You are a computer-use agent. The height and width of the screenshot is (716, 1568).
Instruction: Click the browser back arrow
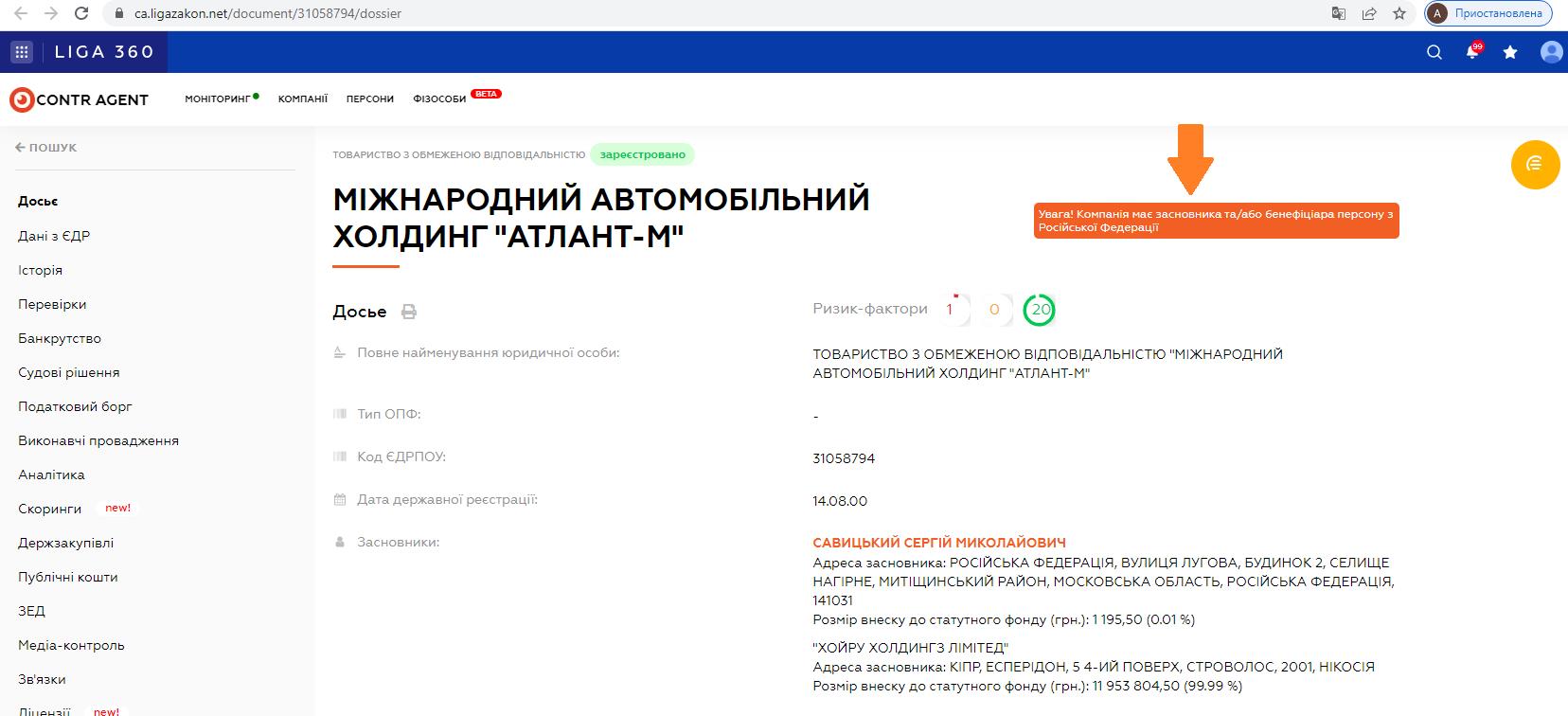(x=20, y=14)
